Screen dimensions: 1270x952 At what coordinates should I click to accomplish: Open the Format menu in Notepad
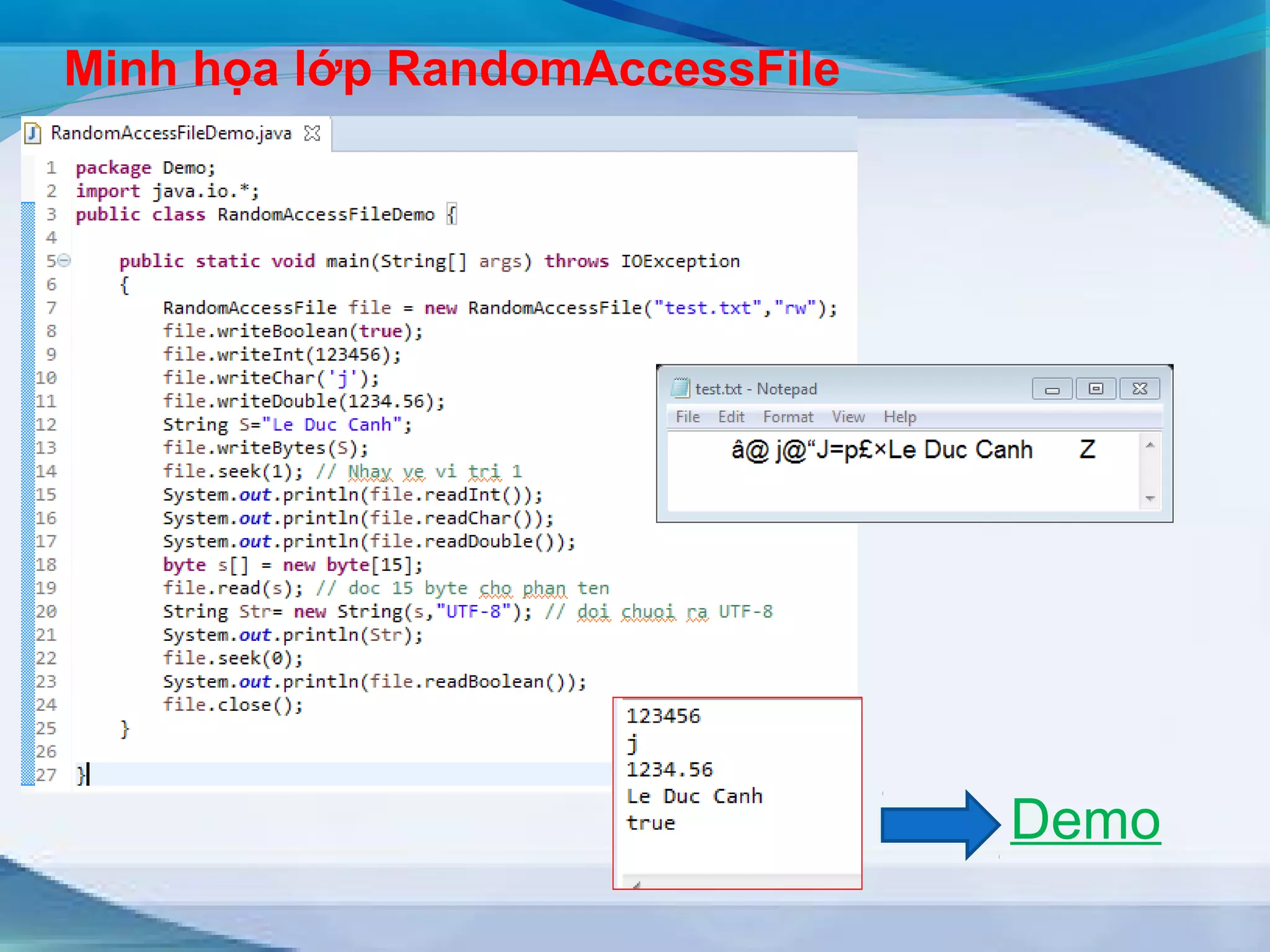[x=788, y=417]
